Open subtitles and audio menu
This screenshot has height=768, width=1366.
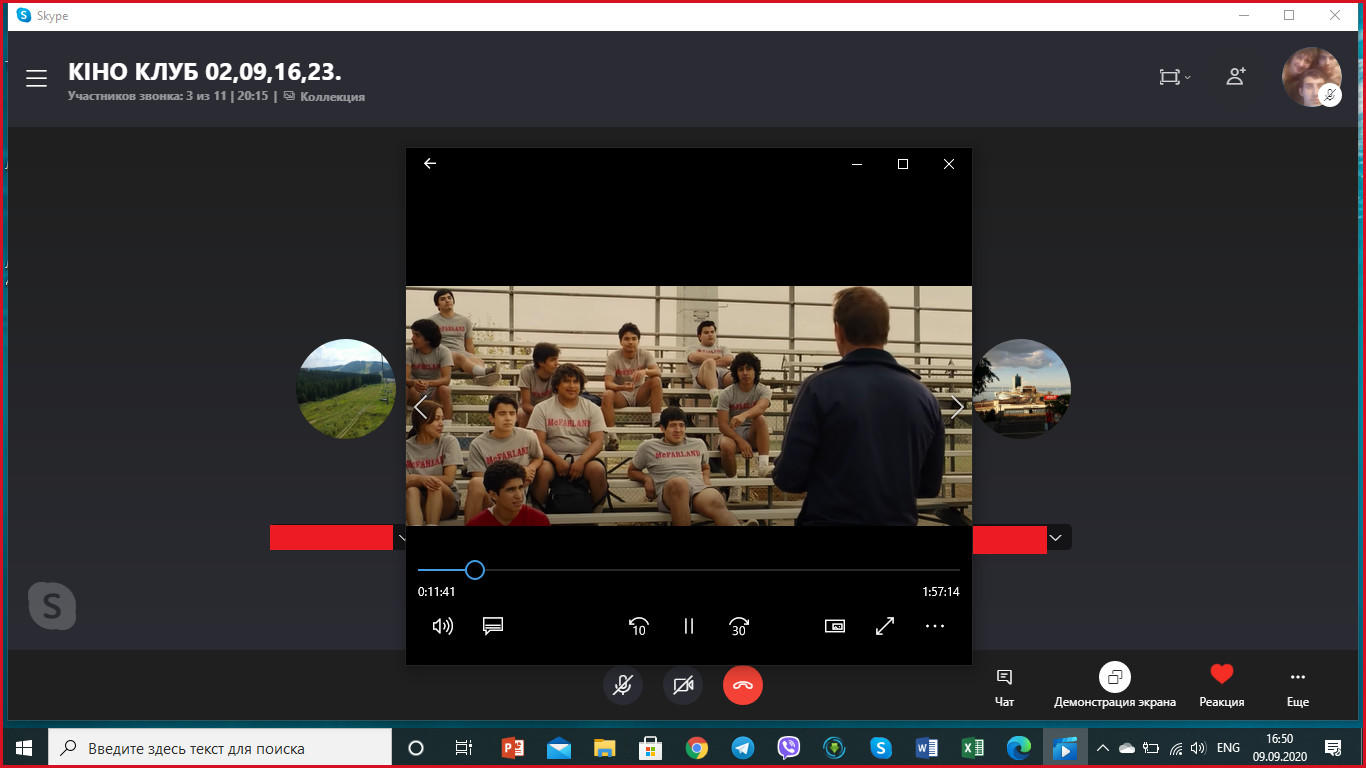(x=493, y=626)
